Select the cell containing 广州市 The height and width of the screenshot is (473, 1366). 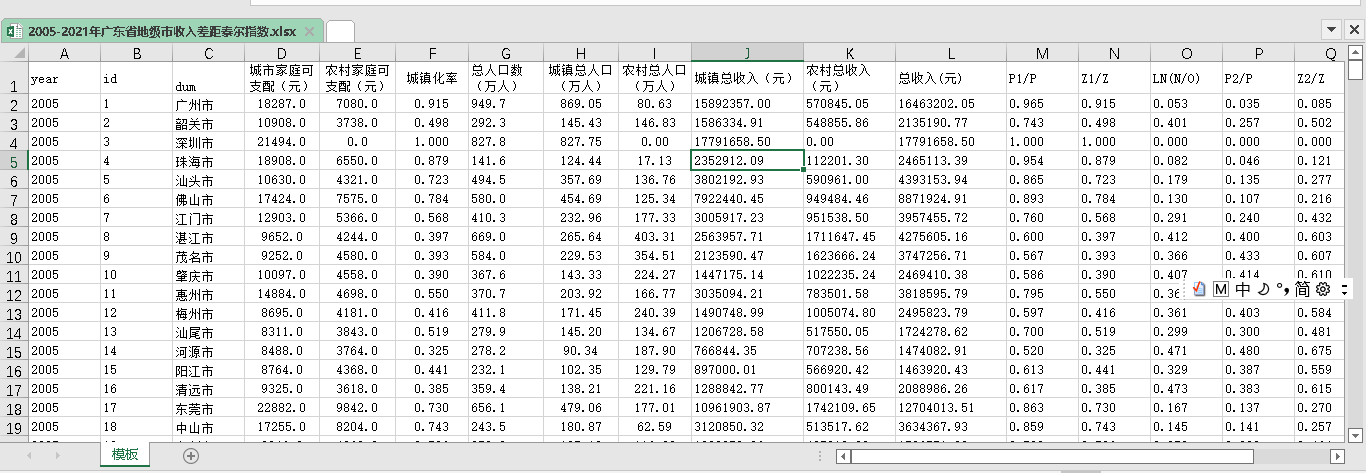pos(208,104)
